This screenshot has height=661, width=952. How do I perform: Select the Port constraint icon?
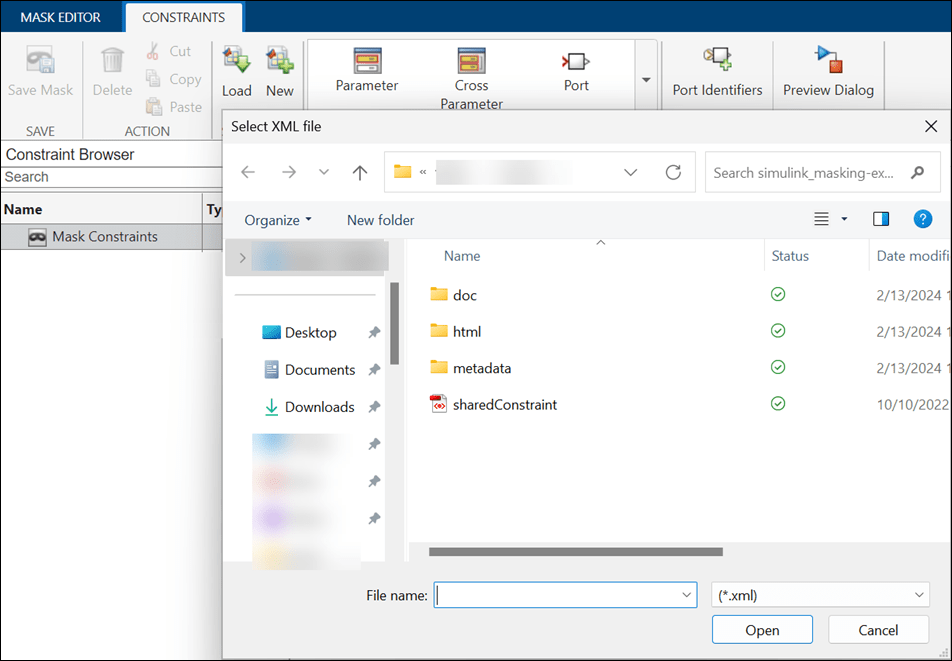coord(576,61)
